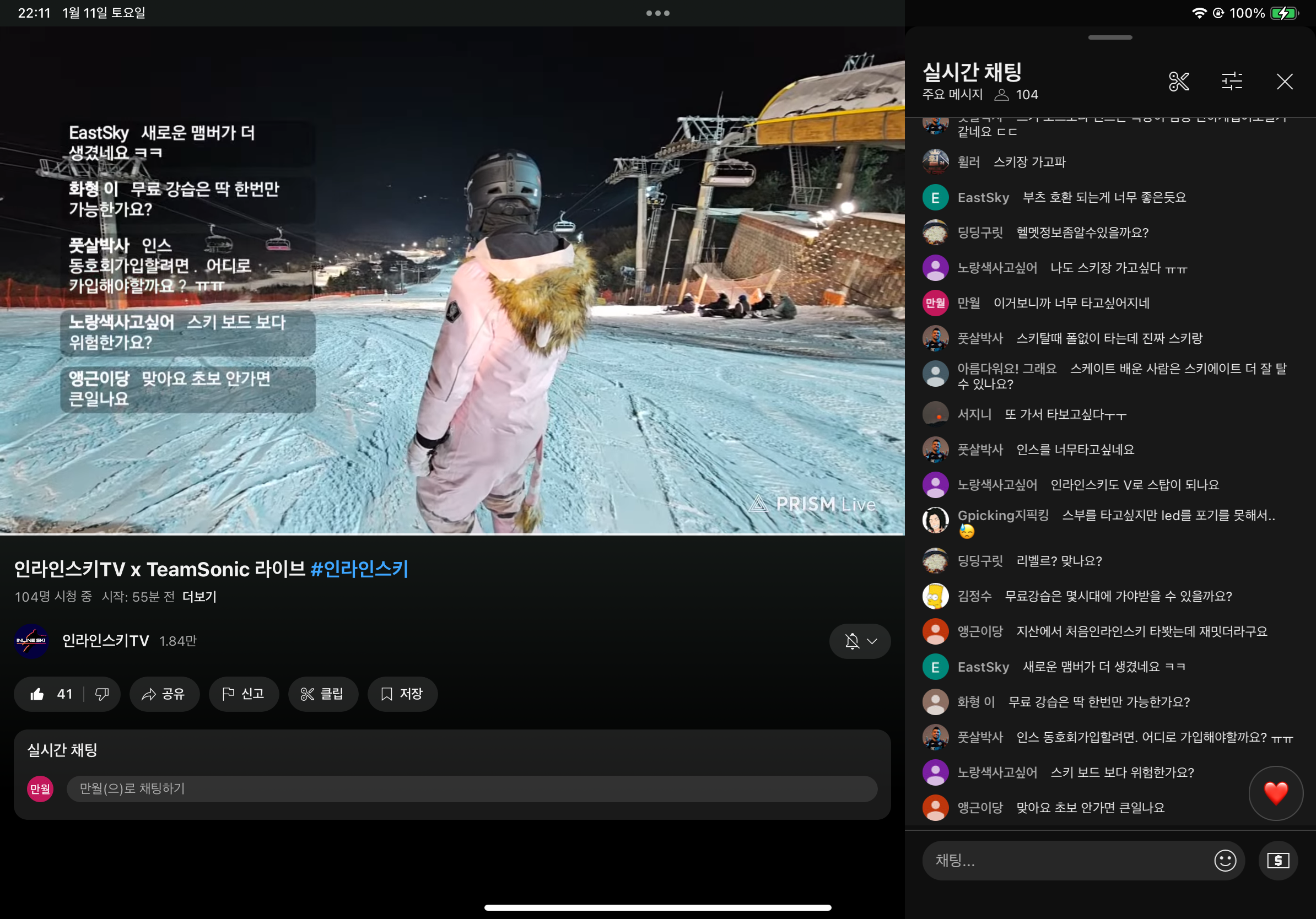
Task: Expand video description with 더보기
Action: [199, 597]
